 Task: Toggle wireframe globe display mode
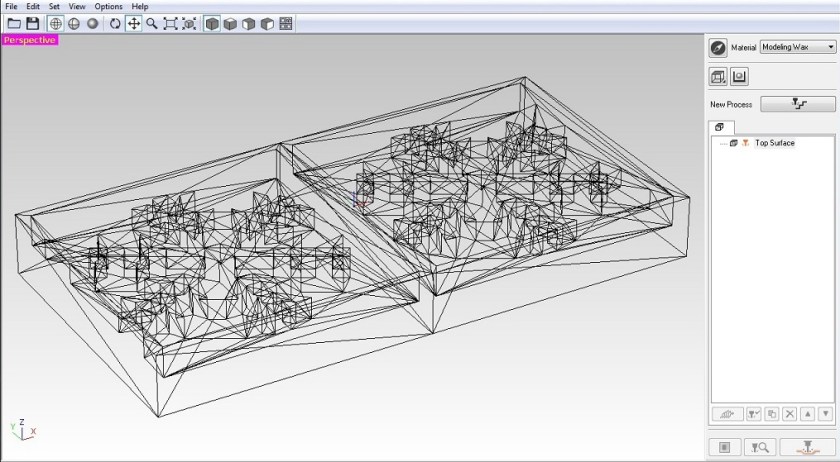(55, 23)
